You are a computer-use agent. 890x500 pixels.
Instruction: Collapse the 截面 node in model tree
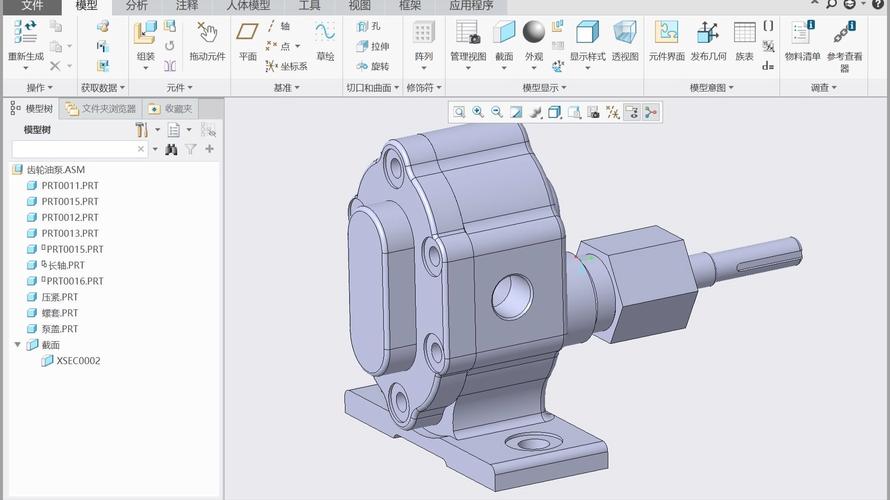[x=18, y=344]
